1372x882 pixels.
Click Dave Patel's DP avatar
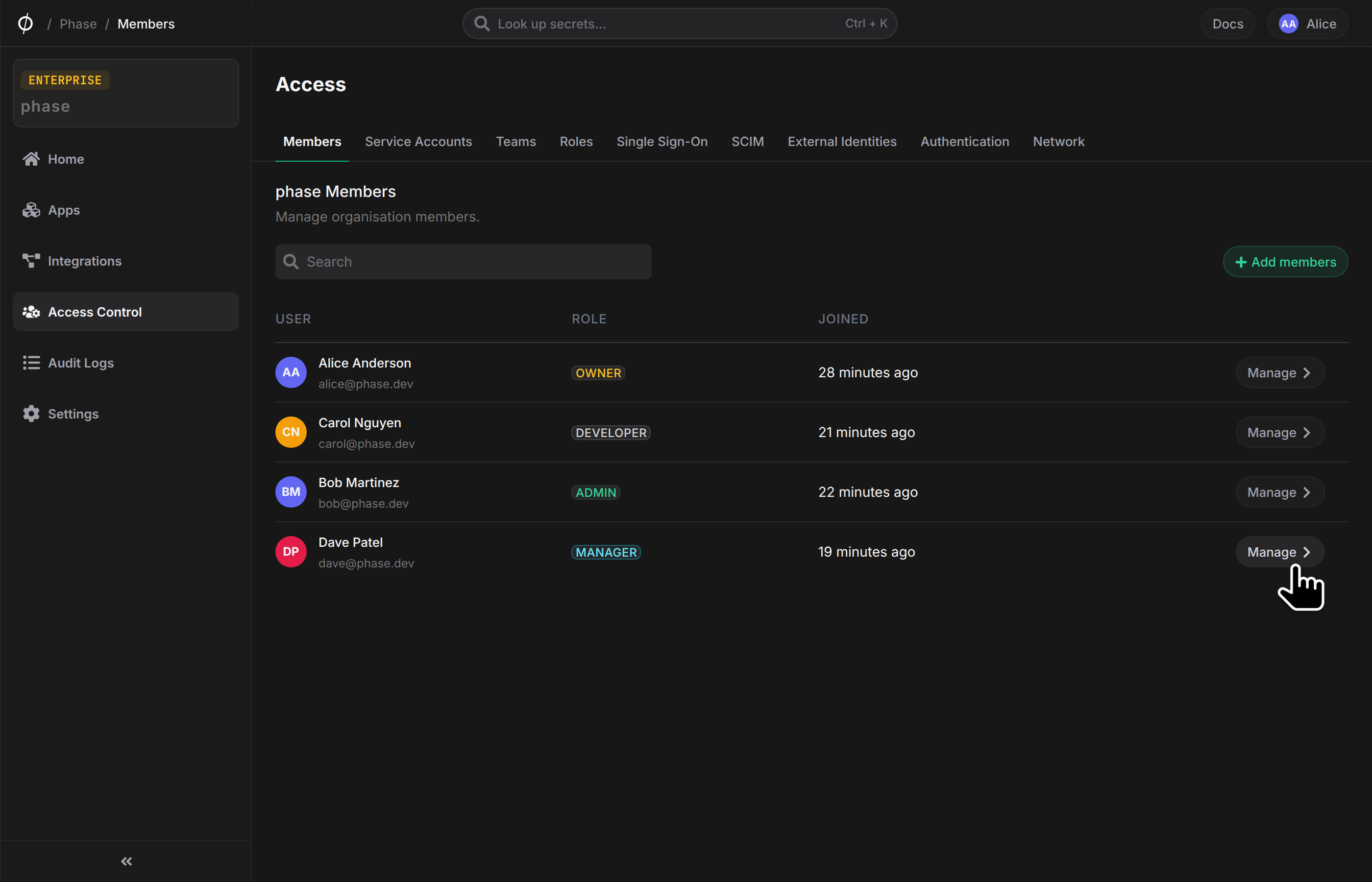click(x=291, y=552)
